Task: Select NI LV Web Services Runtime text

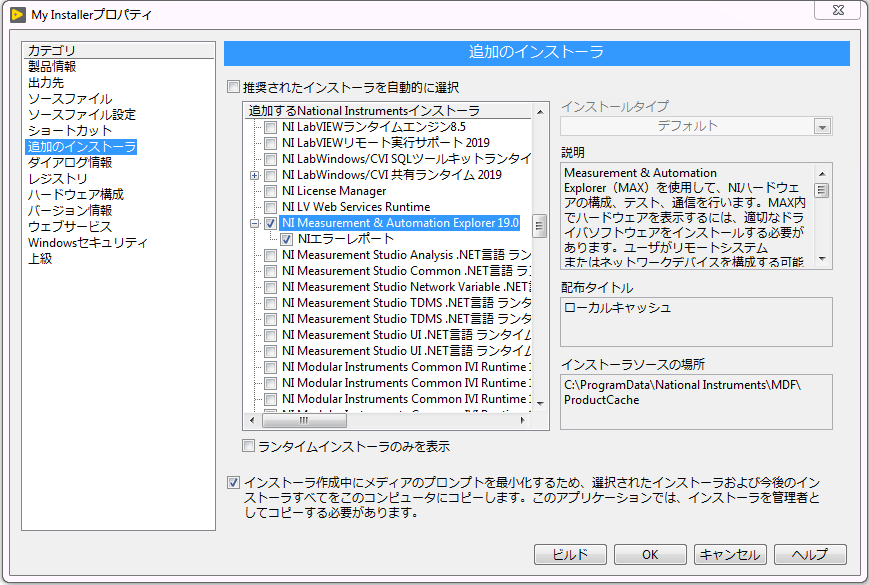Action: pos(356,207)
